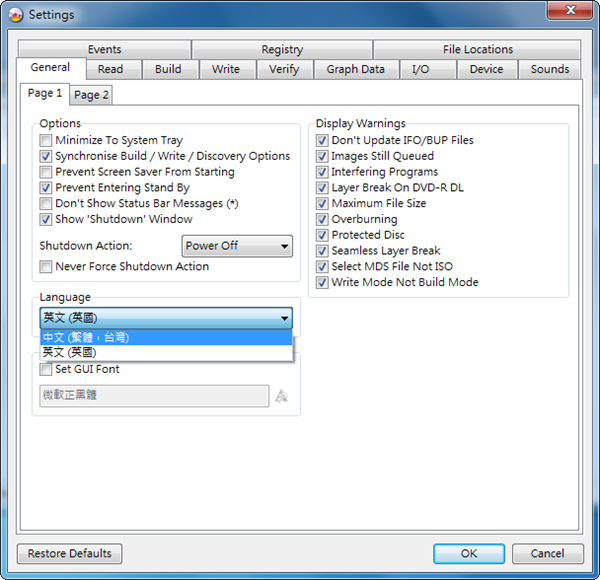Select 中文 (繁體，台灣) language option
The image size is (600, 580).
pos(166,337)
